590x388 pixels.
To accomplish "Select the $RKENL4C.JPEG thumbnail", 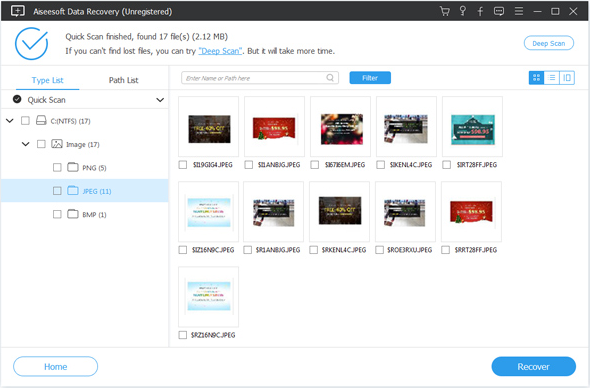I will (339, 211).
